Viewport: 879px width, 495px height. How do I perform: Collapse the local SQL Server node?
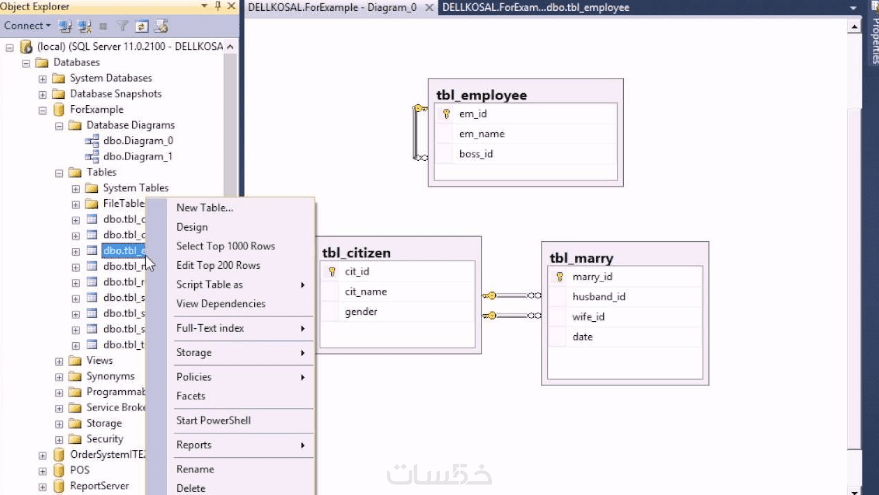pyautogui.click(x=10, y=48)
